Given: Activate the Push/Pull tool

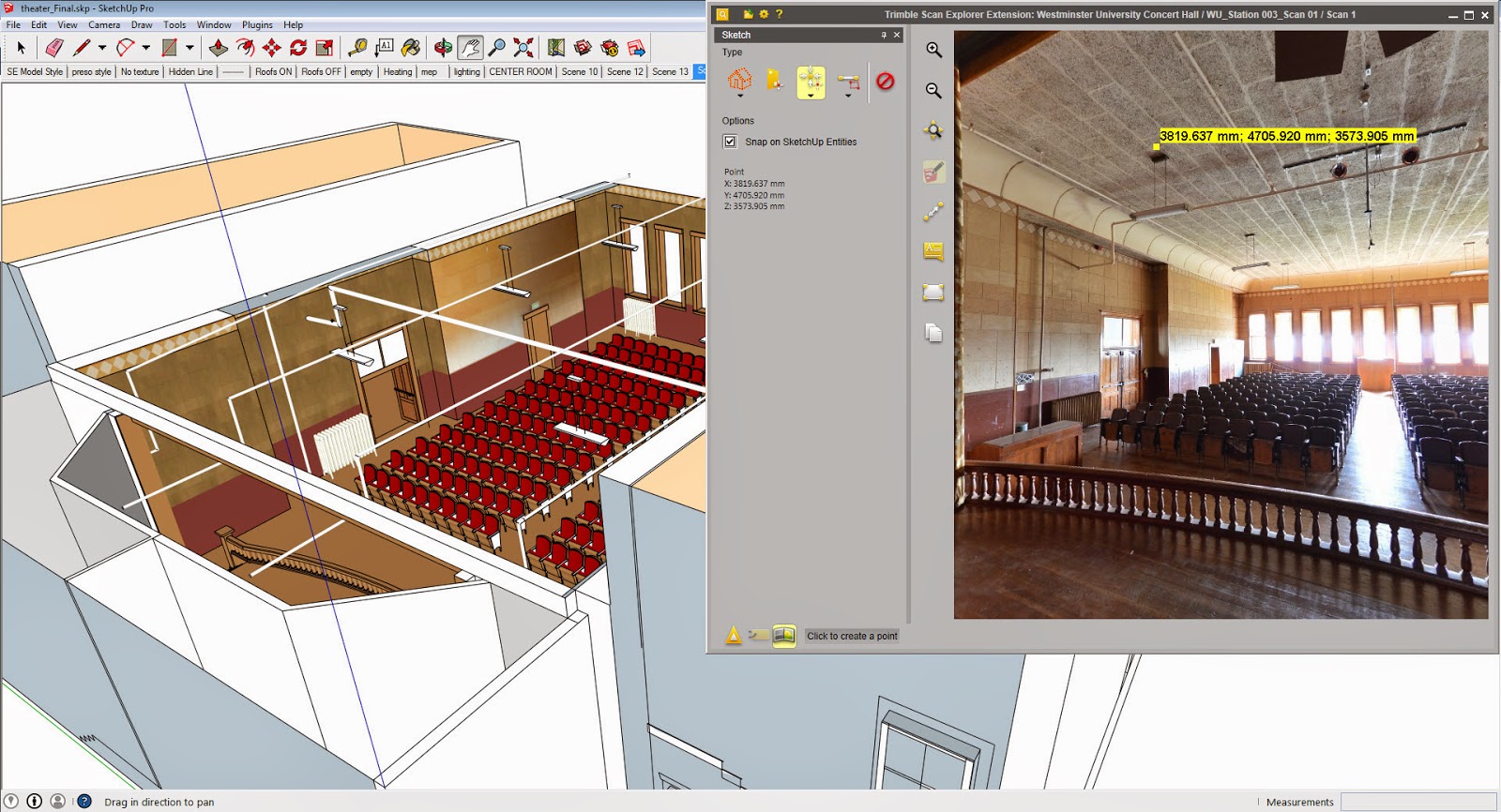Looking at the screenshot, I should tap(218, 48).
